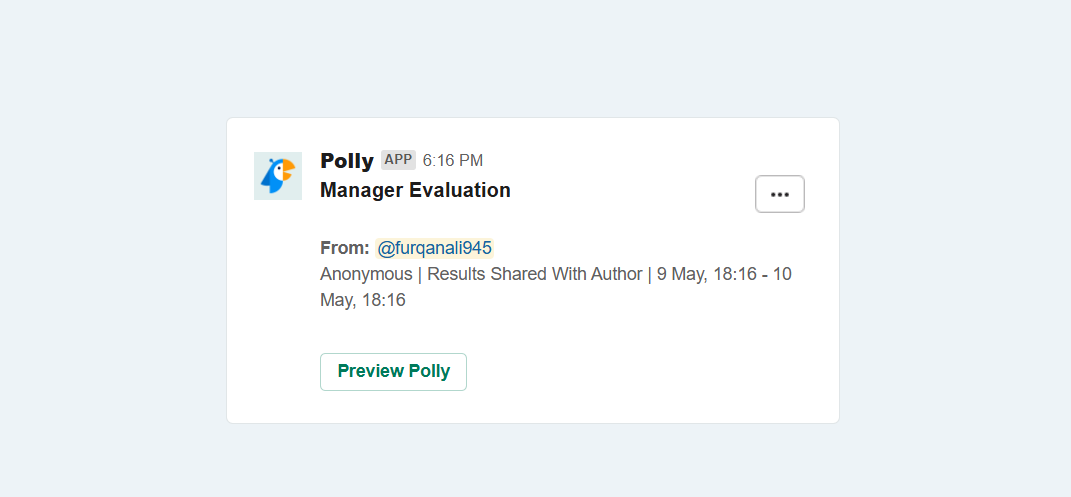
Task: Click empty space below Preview Polly button
Action: pyautogui.click(x=393, y=407)
